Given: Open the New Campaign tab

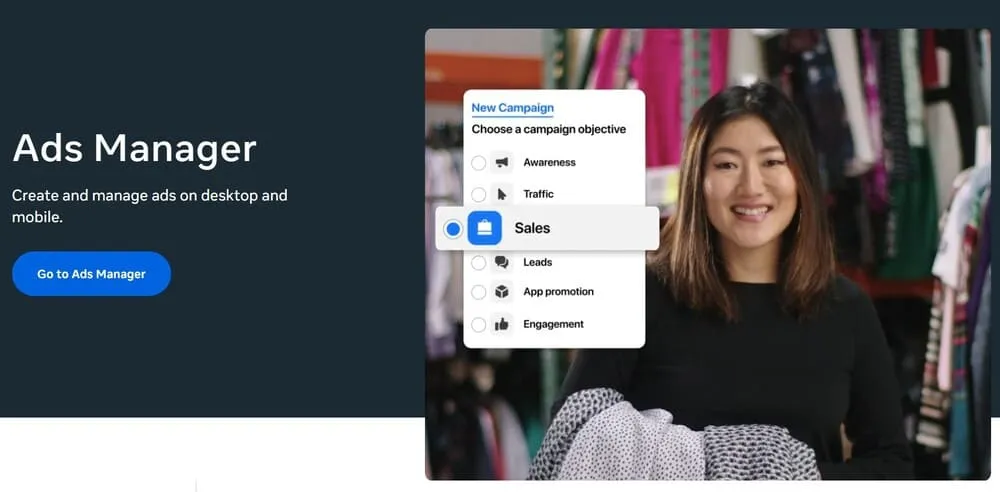Looking at the screenshot, I should coord(512,108).
